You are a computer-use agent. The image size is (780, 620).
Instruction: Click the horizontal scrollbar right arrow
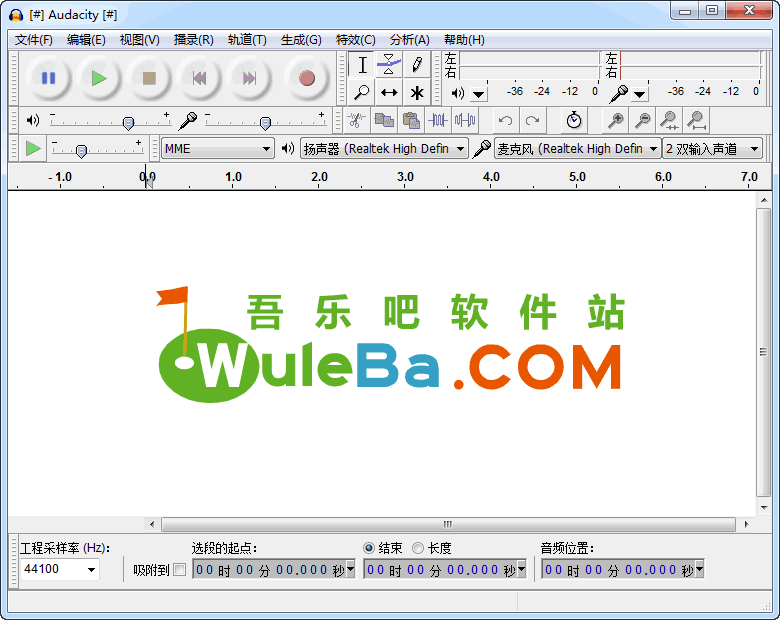tap(746, 524)
